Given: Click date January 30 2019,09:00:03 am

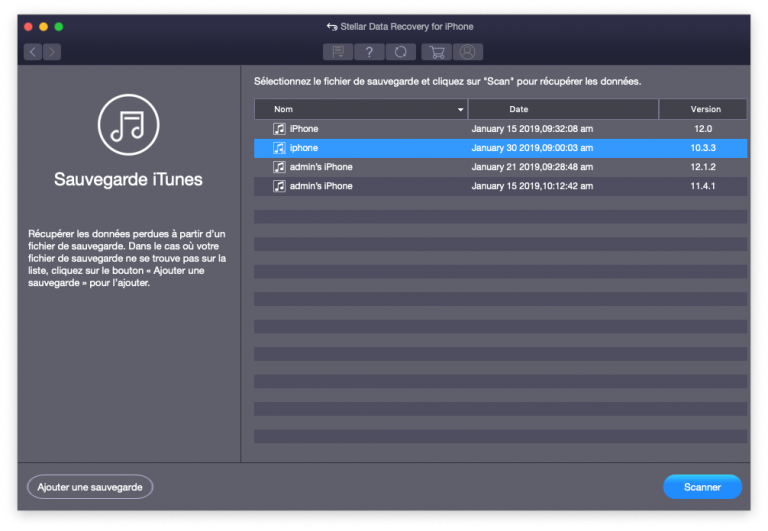Looking at the screenshot, I should (532, 148).
